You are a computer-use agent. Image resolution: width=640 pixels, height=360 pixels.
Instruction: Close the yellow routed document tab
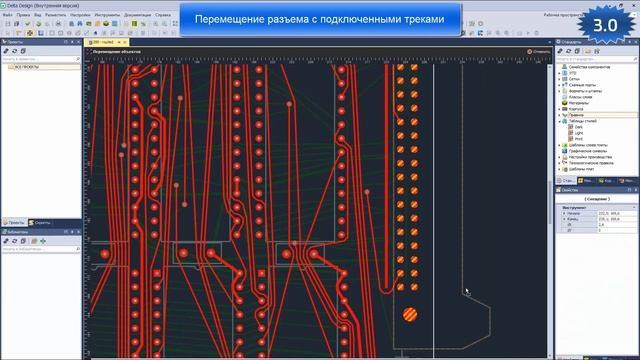point(125,42)
